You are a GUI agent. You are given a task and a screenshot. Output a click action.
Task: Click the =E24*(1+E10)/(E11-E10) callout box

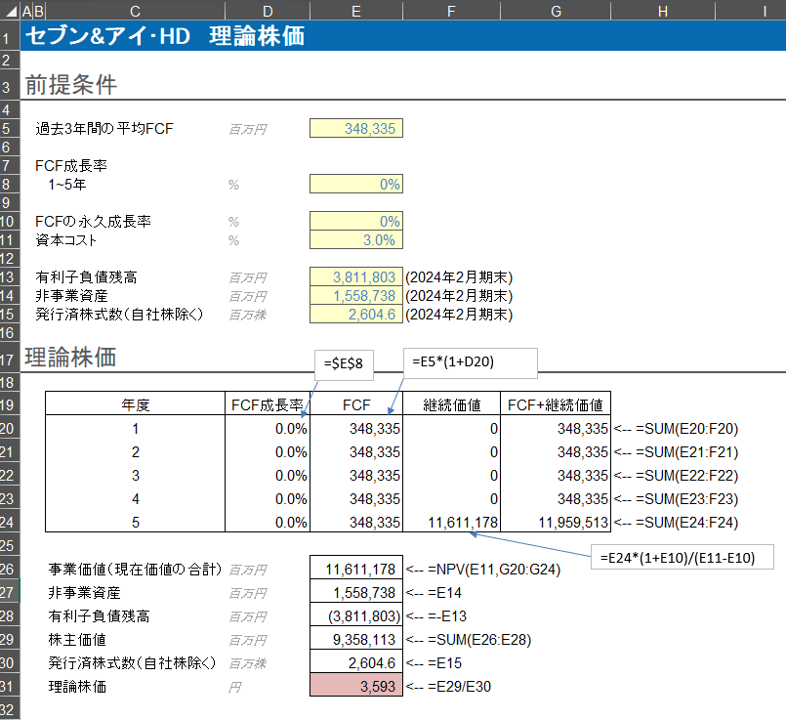point(682,558)
